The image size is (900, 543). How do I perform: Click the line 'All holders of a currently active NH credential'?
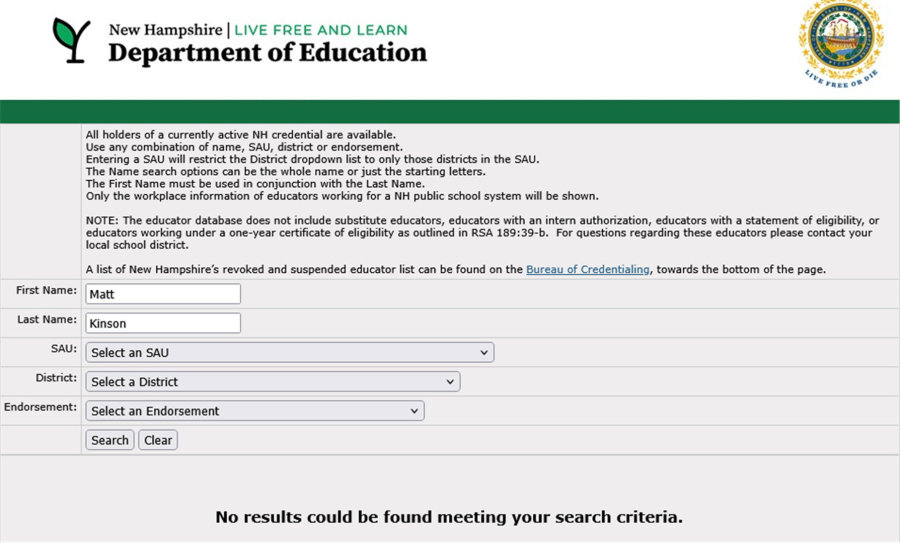click(240, 135)
